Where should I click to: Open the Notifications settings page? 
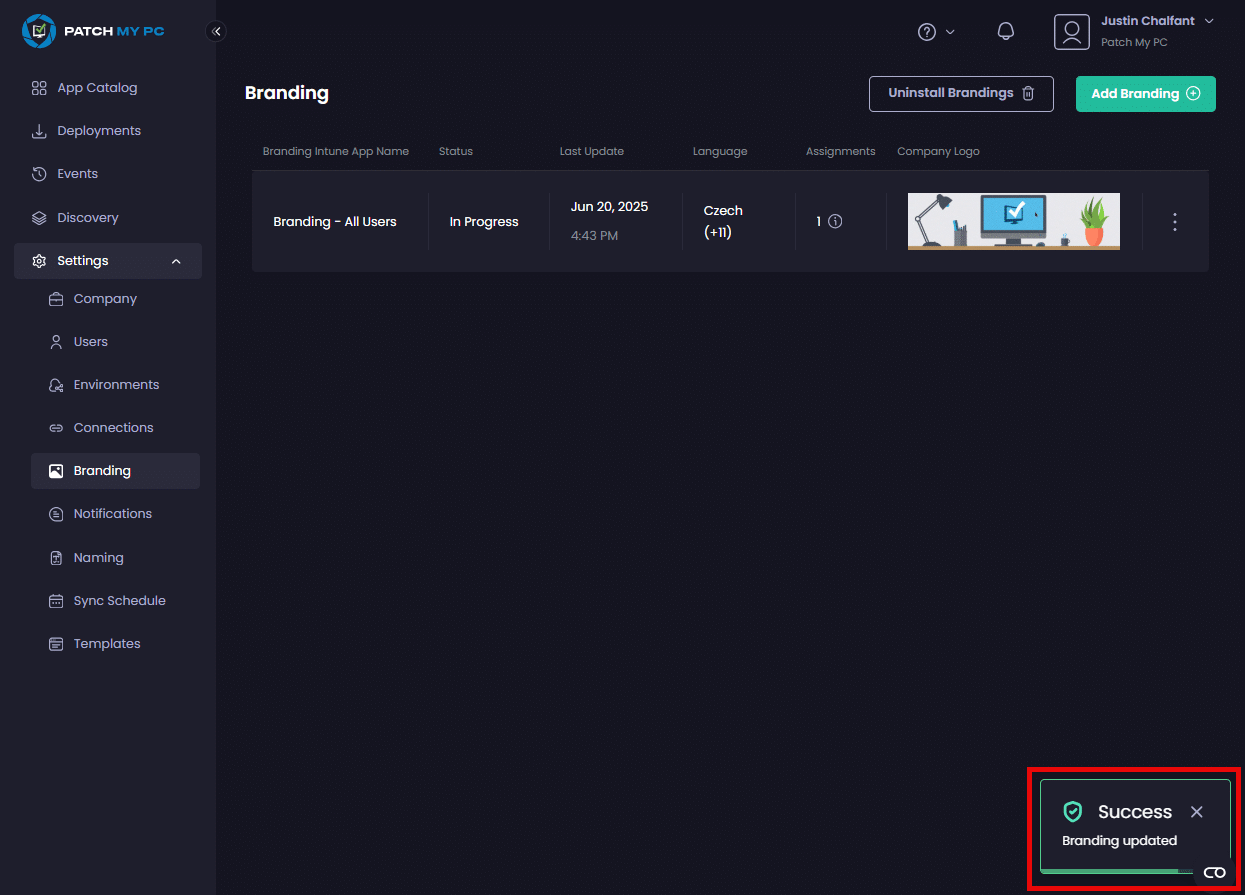coord(112,514)
